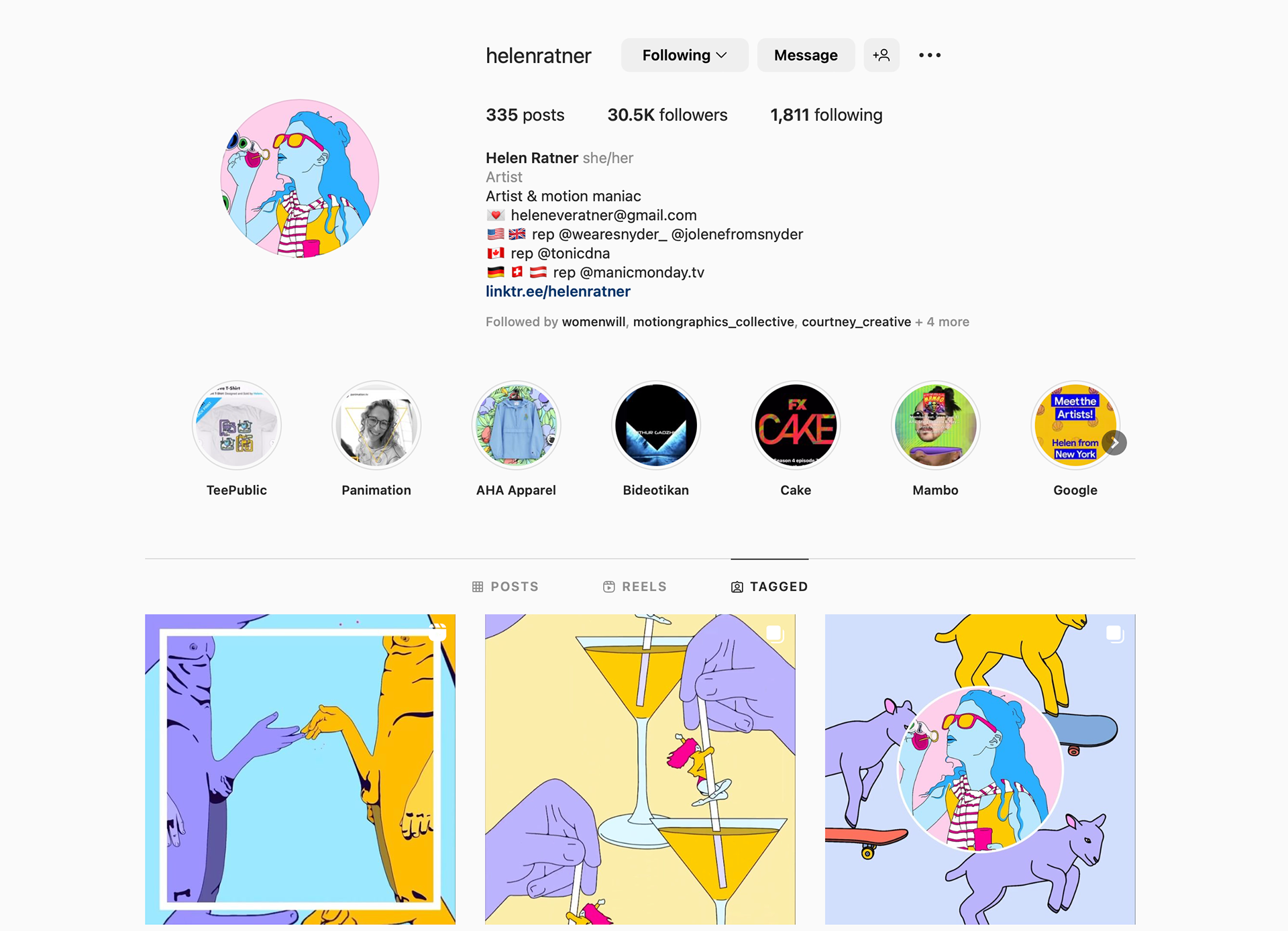Viewport: 1288px width, 931px height.
Task: Open the Mambo story highlight
Action: coord(936,425)
